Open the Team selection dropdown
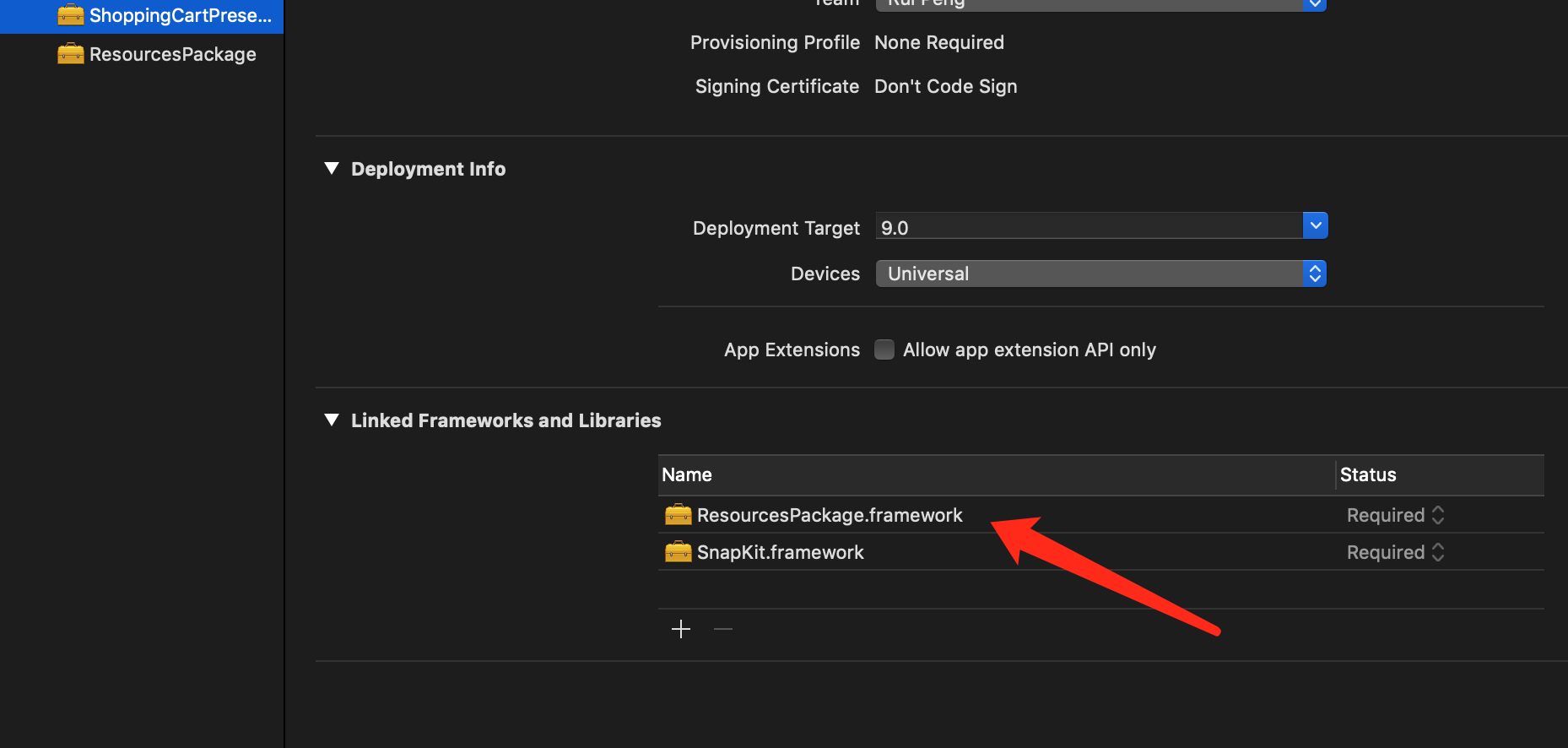 [1101, 3]
